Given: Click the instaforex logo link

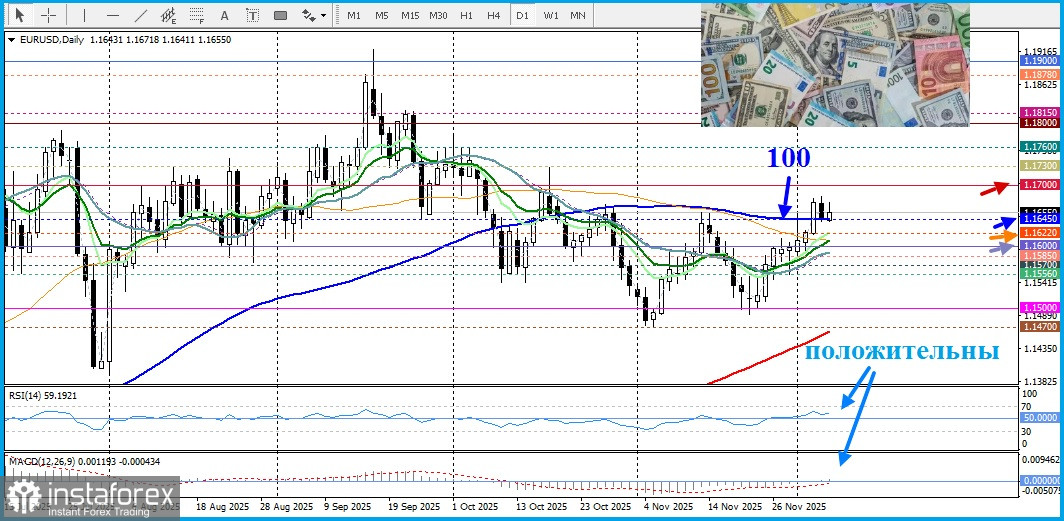Looking at the screenshot, I should point(90,497).
